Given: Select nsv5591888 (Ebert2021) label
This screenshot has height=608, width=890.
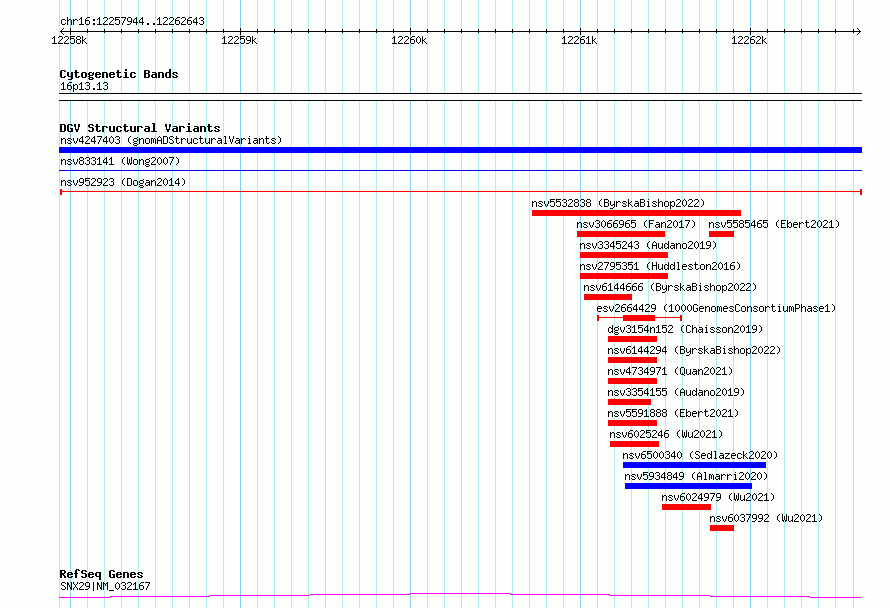Looking at the screenshot, I should pos(673,413).
